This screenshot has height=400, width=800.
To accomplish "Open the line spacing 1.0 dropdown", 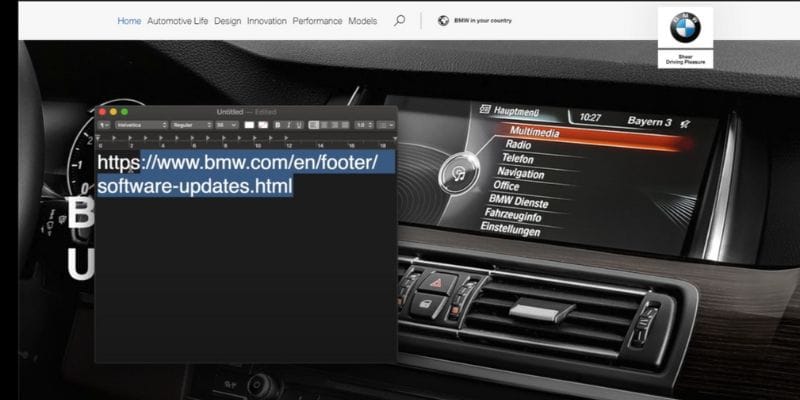I will tap(364, 125).
